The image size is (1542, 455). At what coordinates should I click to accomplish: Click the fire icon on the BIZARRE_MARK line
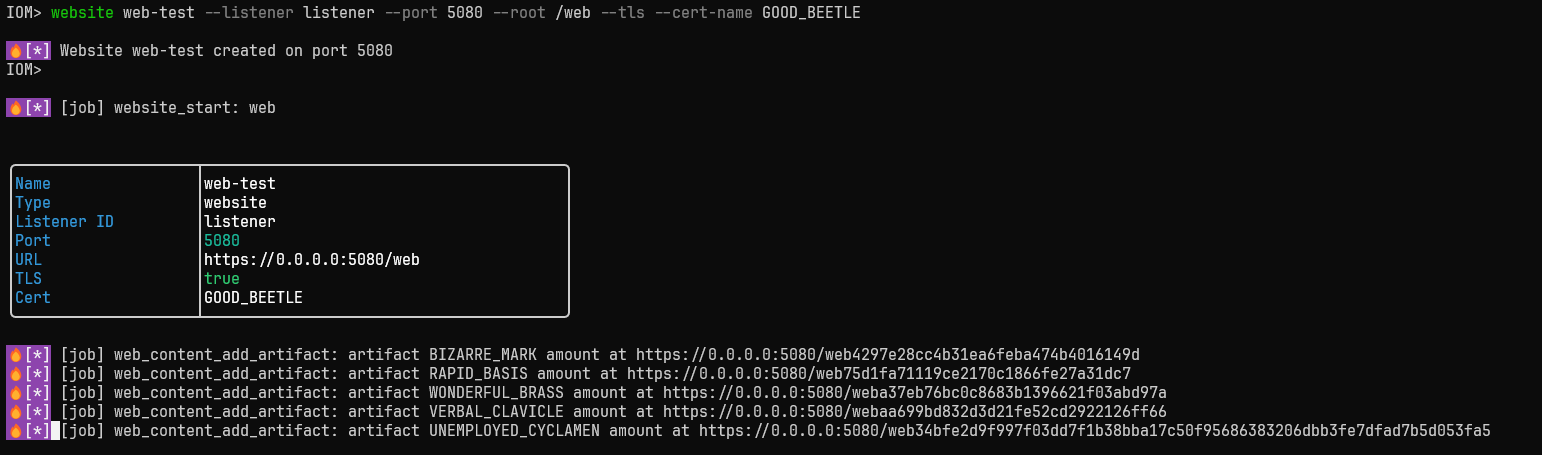point(15,355)
